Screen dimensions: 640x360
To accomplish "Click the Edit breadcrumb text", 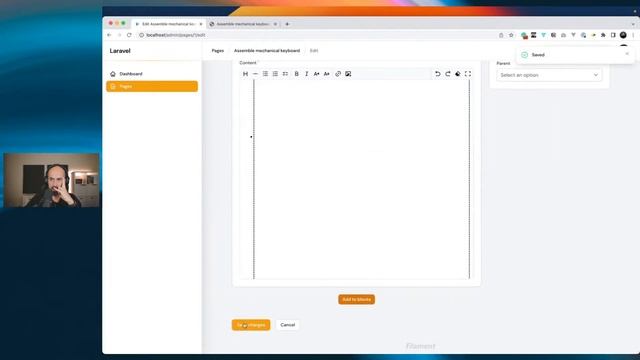I will tap(314, 51).
